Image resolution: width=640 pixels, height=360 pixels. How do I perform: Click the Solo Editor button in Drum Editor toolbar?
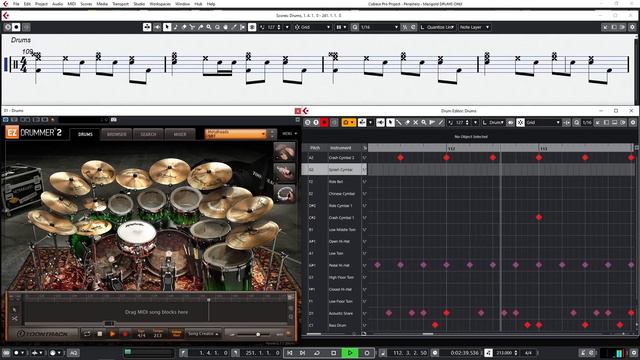(308, 122)
